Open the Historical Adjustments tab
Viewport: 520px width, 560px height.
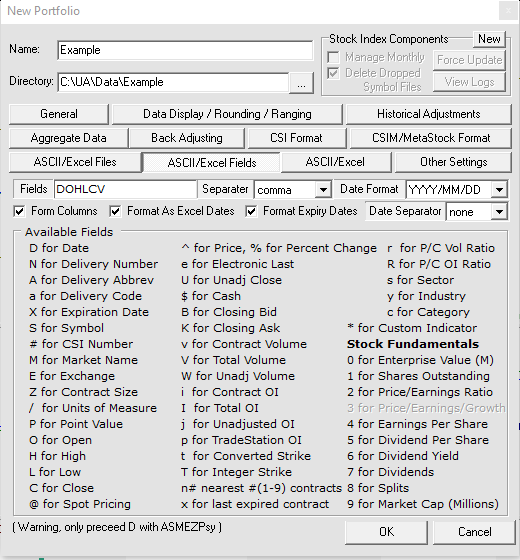coord(429,114)
